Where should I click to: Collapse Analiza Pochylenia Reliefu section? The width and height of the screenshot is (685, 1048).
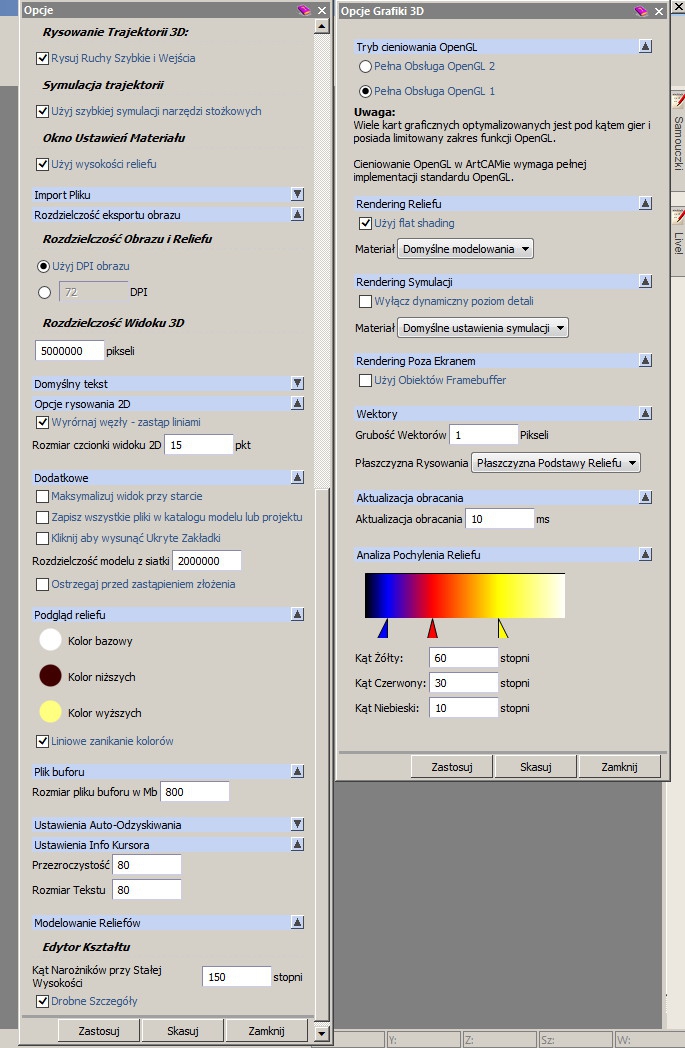[646, 554]
